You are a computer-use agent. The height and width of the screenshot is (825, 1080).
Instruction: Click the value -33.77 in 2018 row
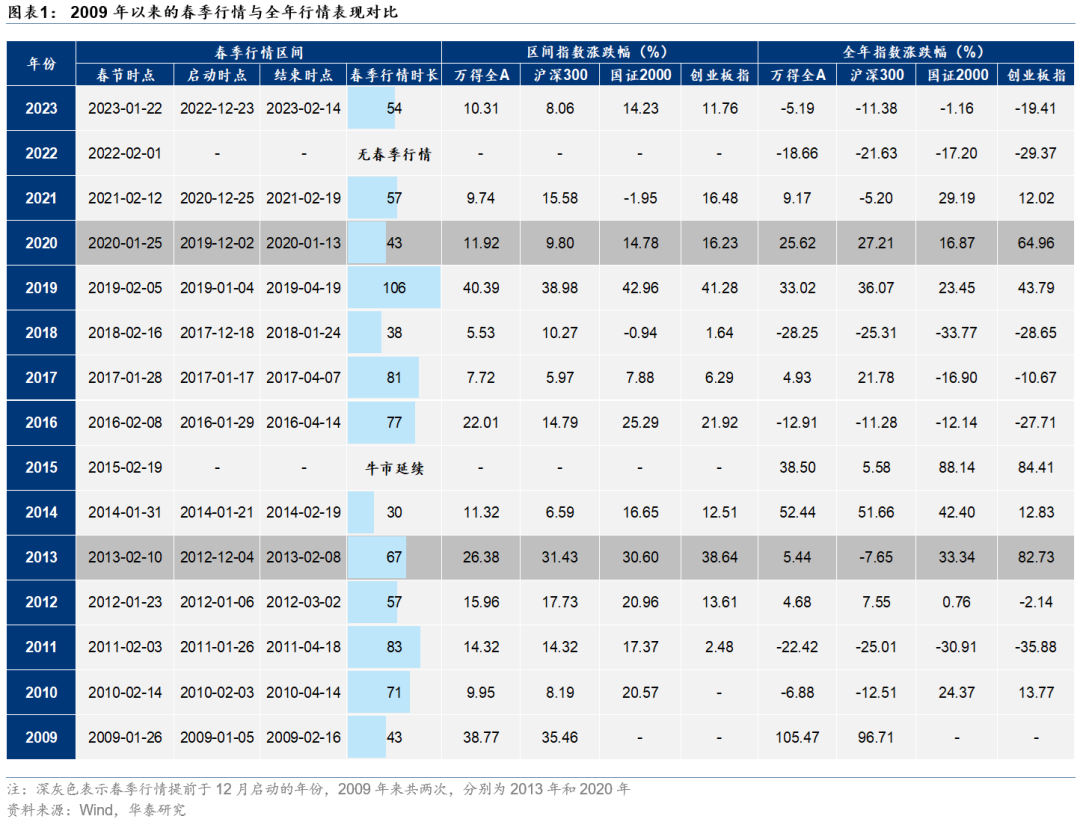[x=956, y=333]
